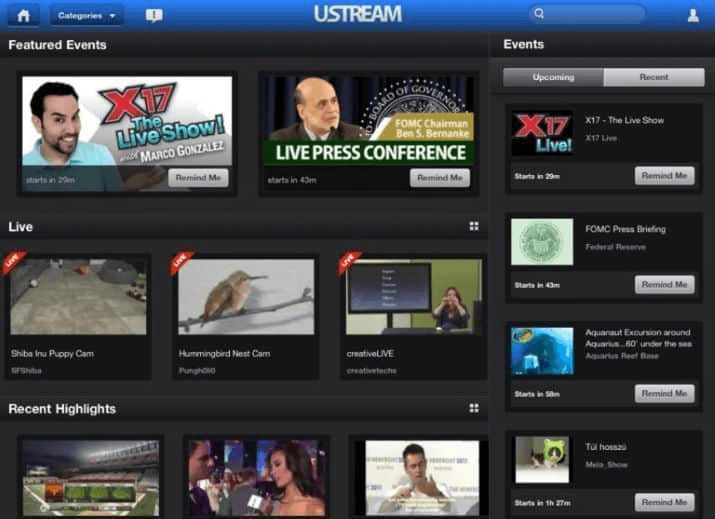This screenshot has height=519, width=715.
Task: Click the search magnifier icon
Action: (539, 14)
